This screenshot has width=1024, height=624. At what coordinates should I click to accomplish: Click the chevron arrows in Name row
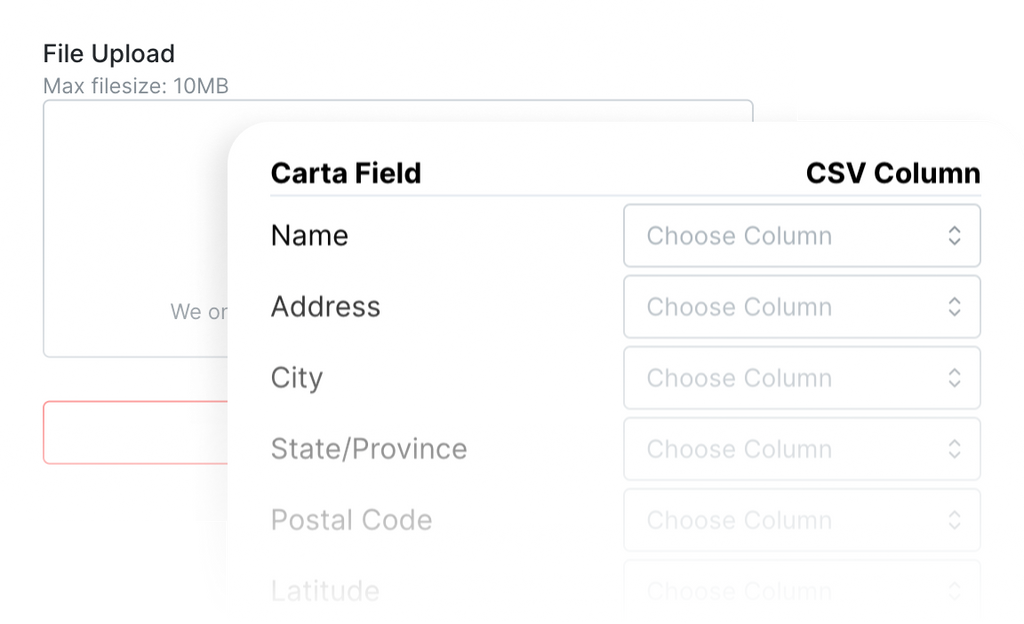click(x=955, y=236)
